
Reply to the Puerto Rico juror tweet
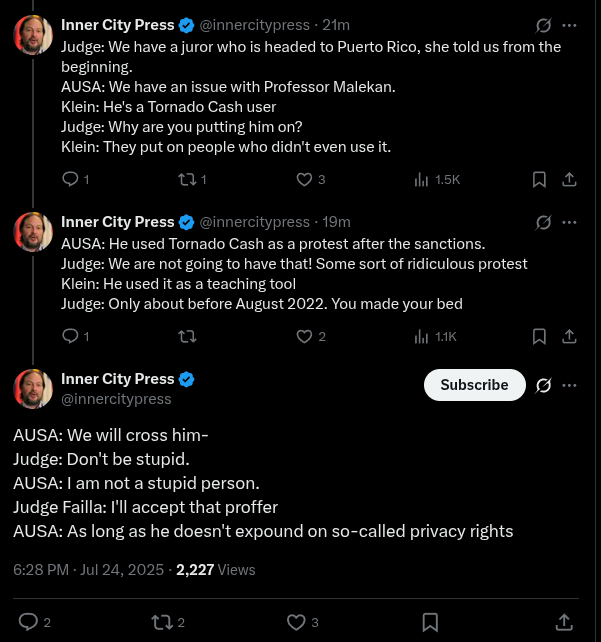(71, 179)
